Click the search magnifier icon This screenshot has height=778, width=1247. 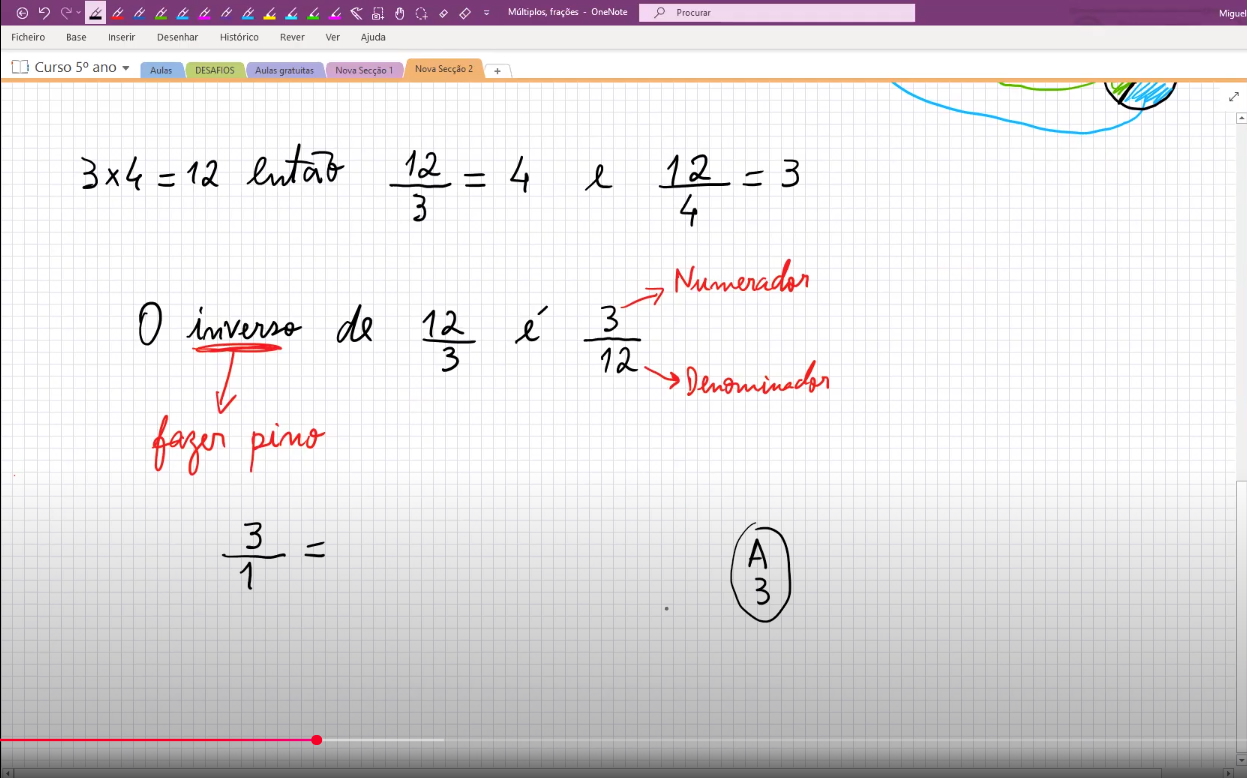660,13
